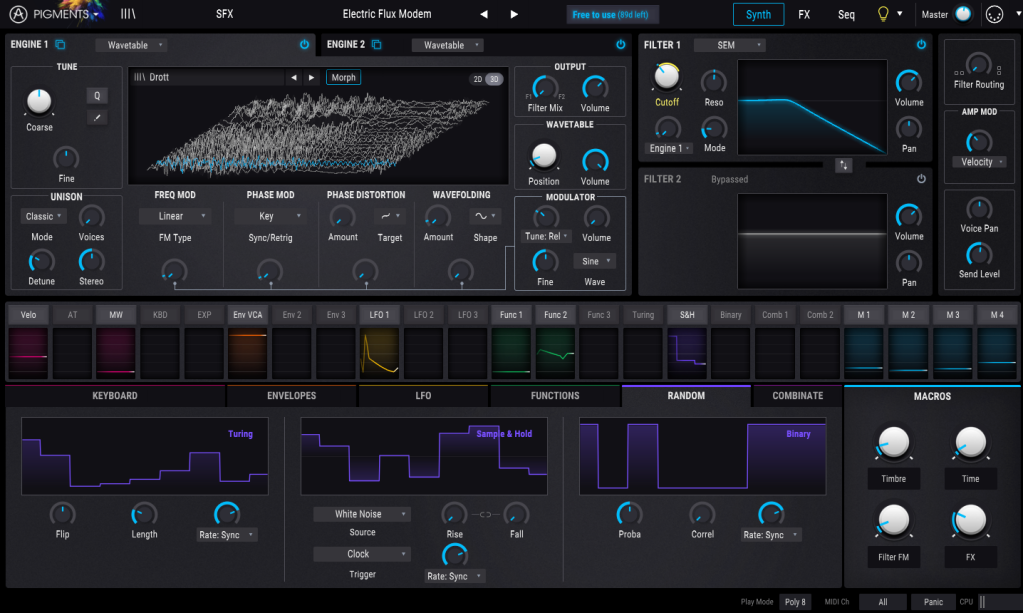
Task: Open MIDI settings icon at top right
Action: 994,14
